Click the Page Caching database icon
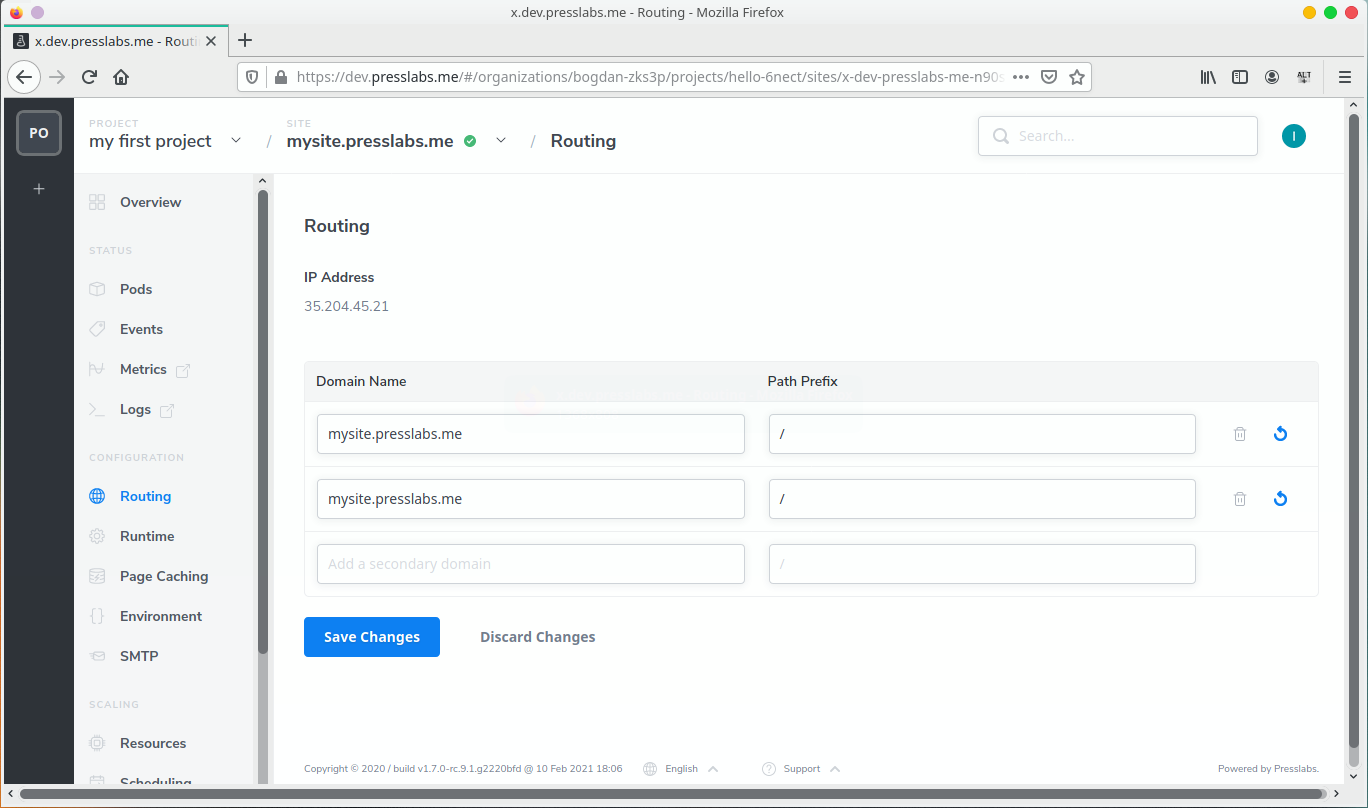Image resolution: width=1368 pixels, height=808 pixels. pos(97,576)
